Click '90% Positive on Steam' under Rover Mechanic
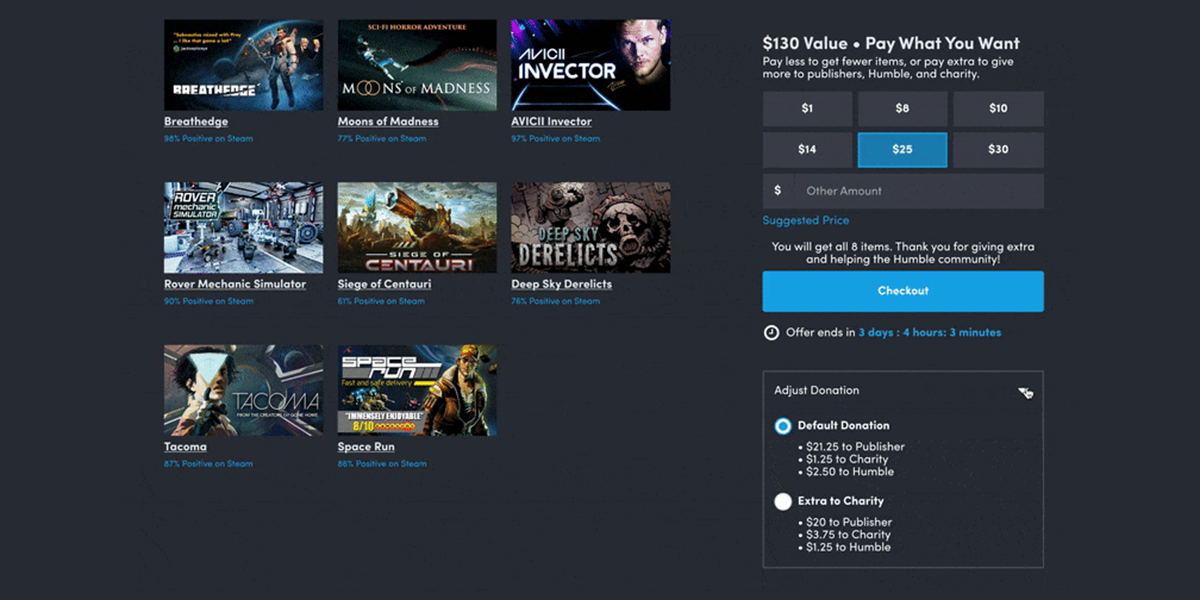The image size is (1200, 600). coord(209,301)
